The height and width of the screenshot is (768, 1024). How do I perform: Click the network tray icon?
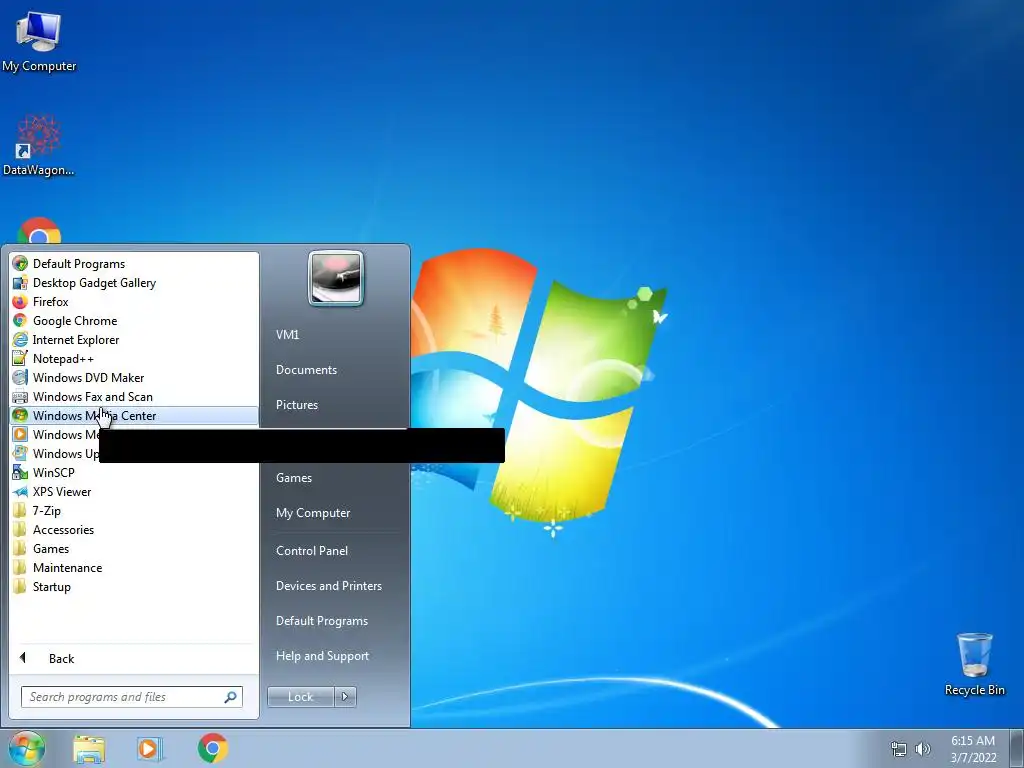[899, 749]
